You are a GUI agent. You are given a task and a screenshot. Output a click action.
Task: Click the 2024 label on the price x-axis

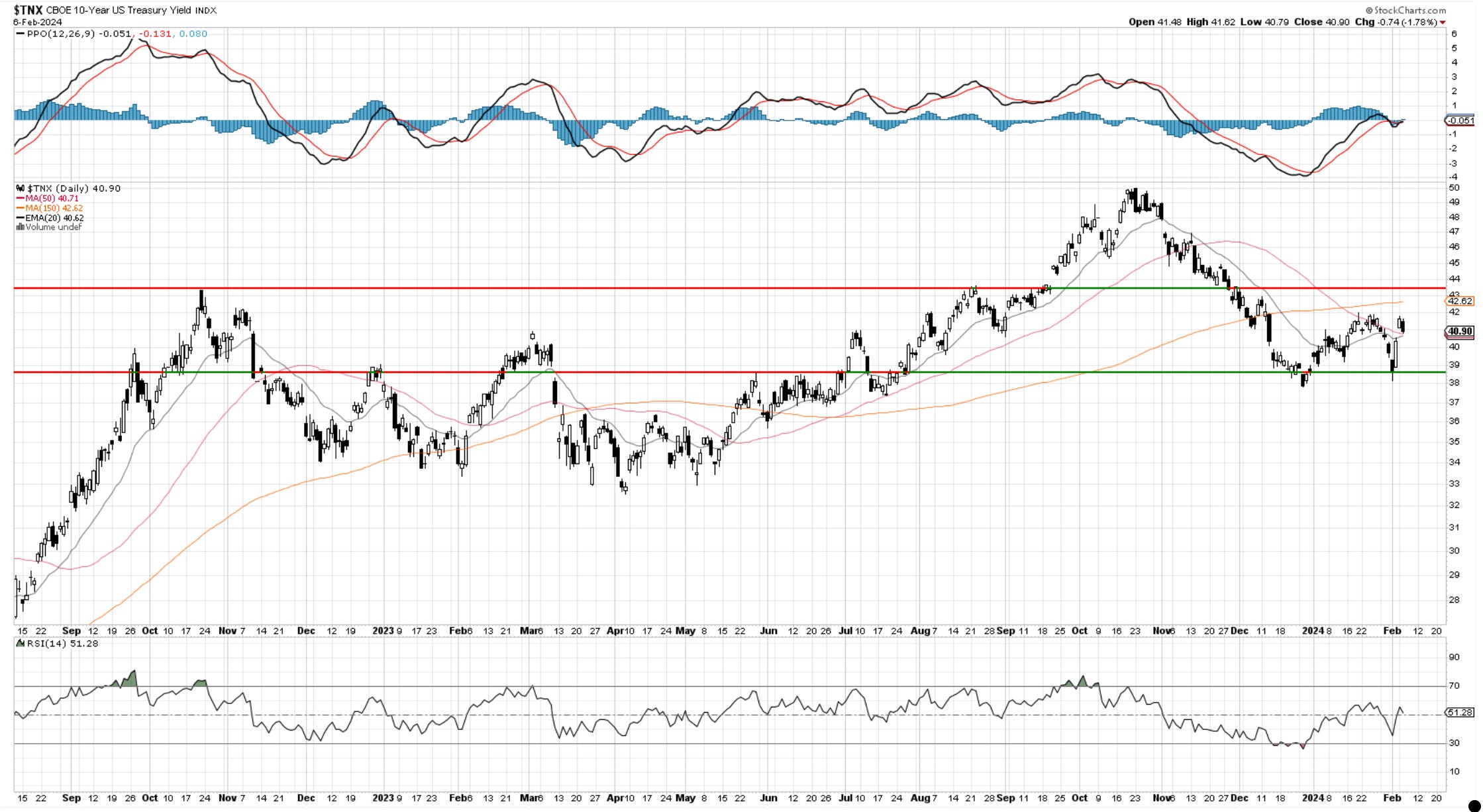[1312, 631]
